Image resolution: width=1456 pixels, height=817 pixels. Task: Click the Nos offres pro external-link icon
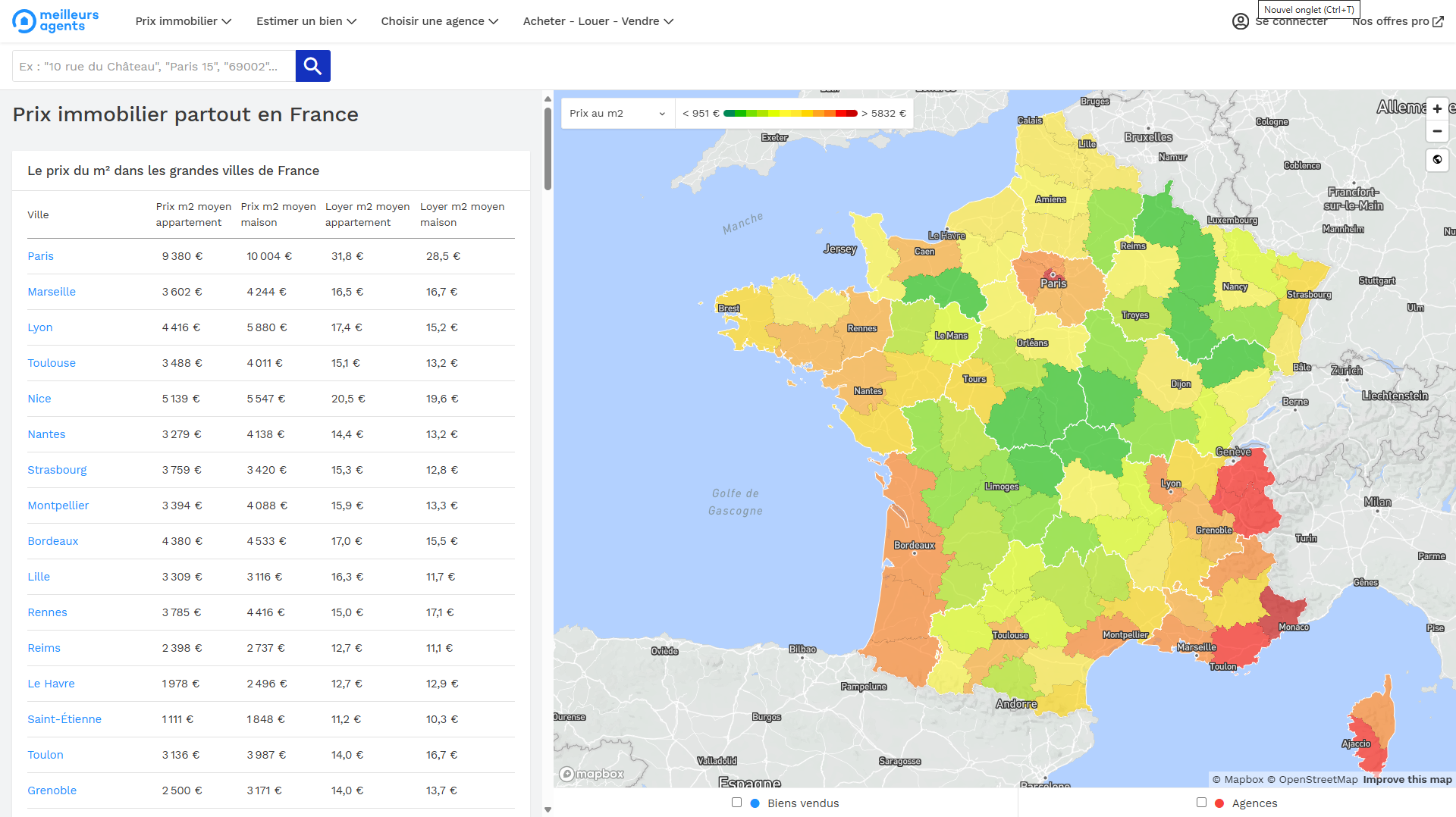(1438, 21)
